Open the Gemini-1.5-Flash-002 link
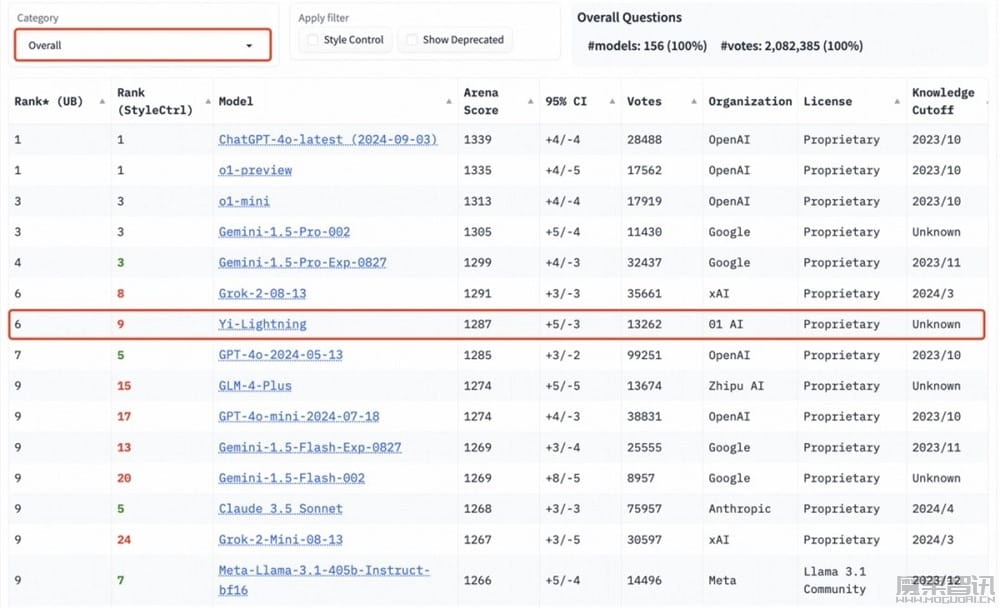The width and height of the screenshot is (1000, 608). [291, 478]
